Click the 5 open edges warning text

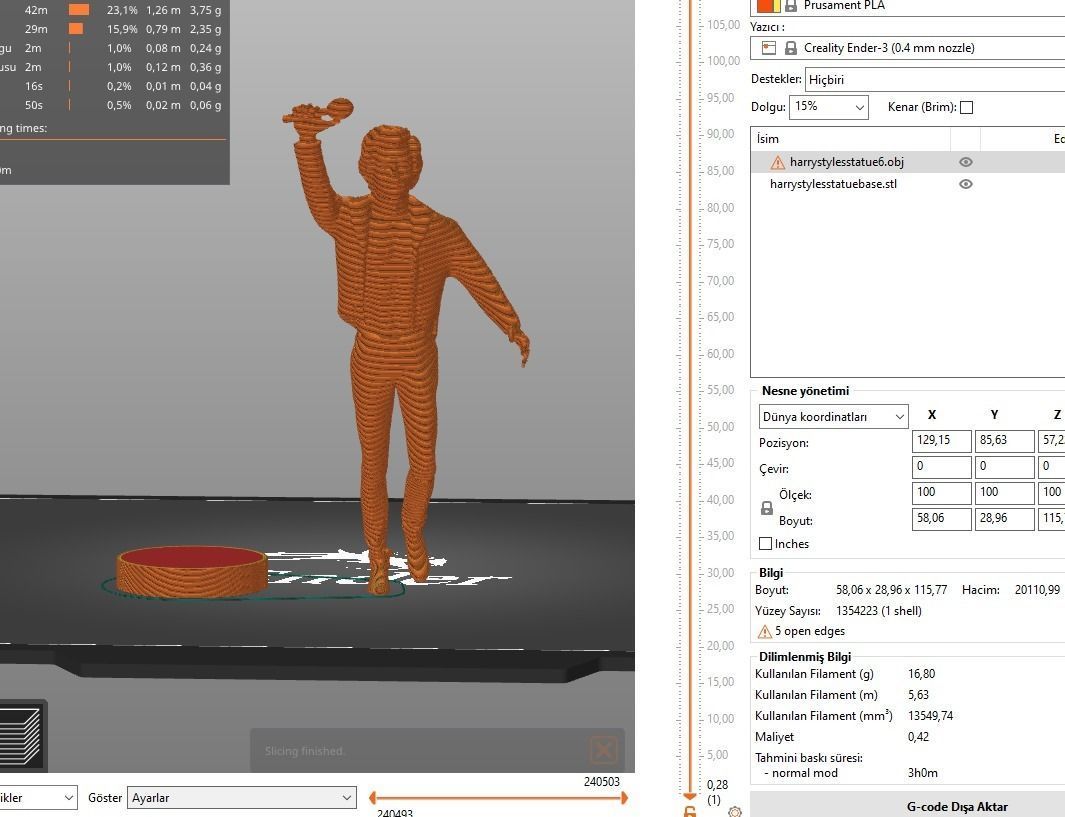pos(810,632)
